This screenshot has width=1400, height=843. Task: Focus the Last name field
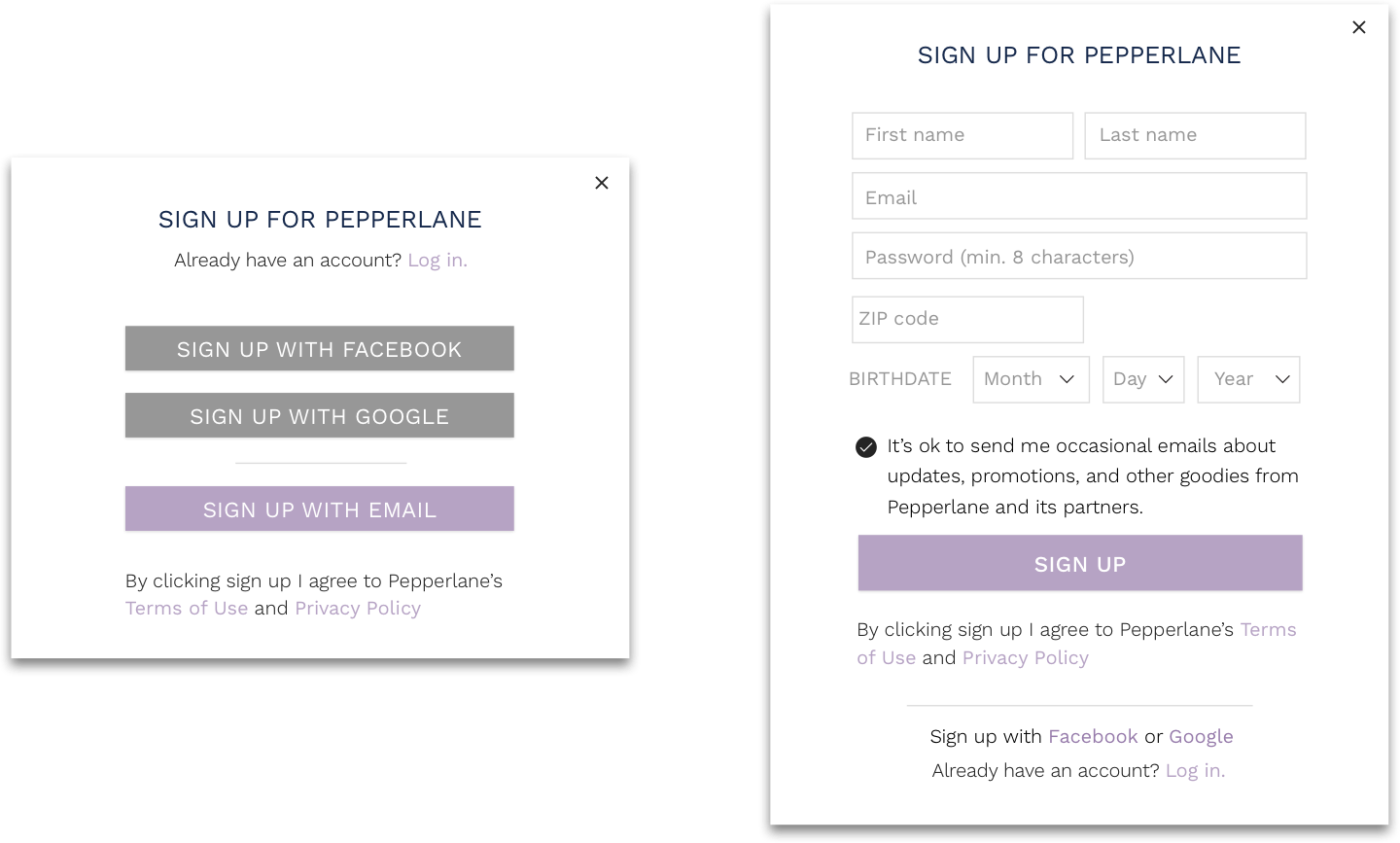pyautogui.click(x=1195, y=135)
